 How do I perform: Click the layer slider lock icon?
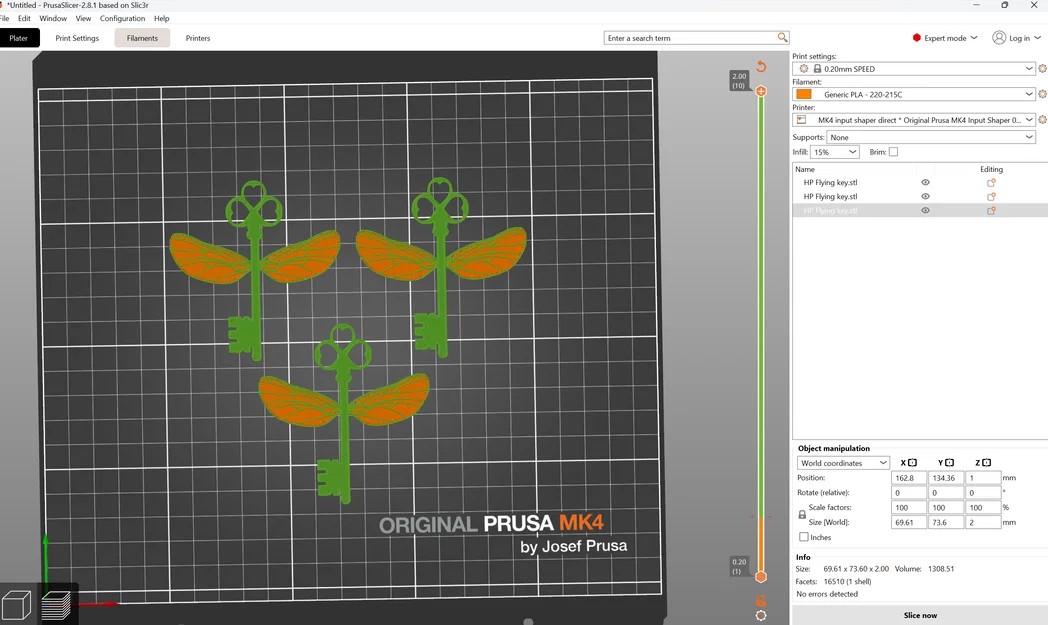pyautogui.click(x=761, y=600)
